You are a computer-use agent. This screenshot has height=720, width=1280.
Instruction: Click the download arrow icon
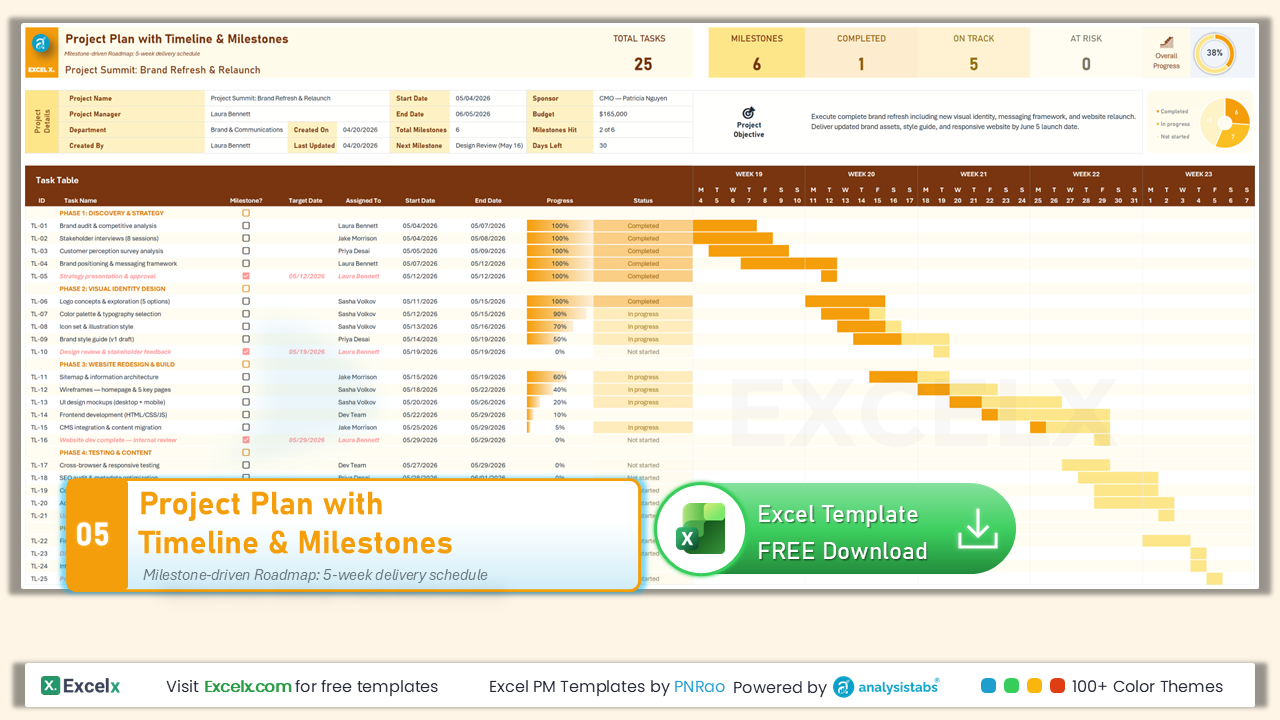(x=978, y=529)
